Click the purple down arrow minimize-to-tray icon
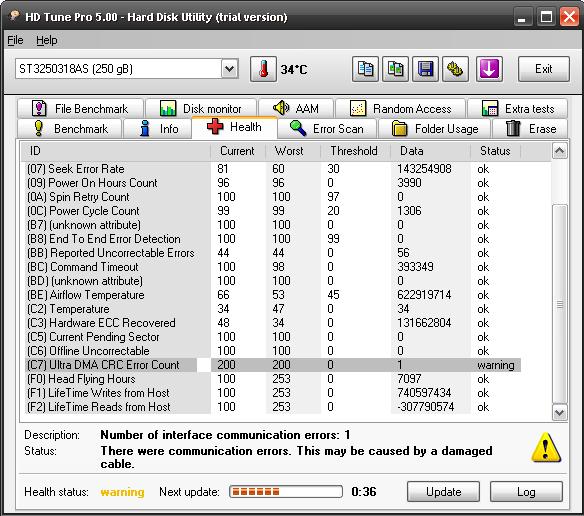 click(x=489, y=69)
